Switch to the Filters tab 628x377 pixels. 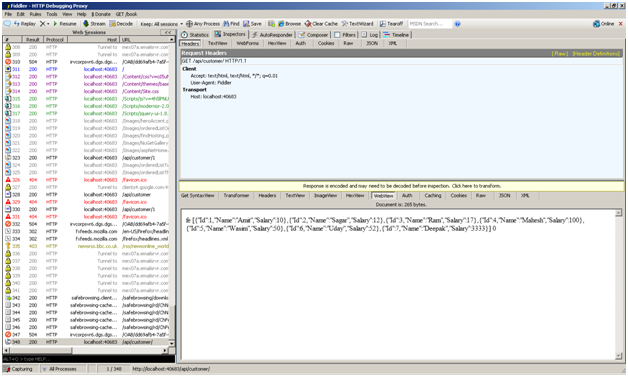pos(345,35)
